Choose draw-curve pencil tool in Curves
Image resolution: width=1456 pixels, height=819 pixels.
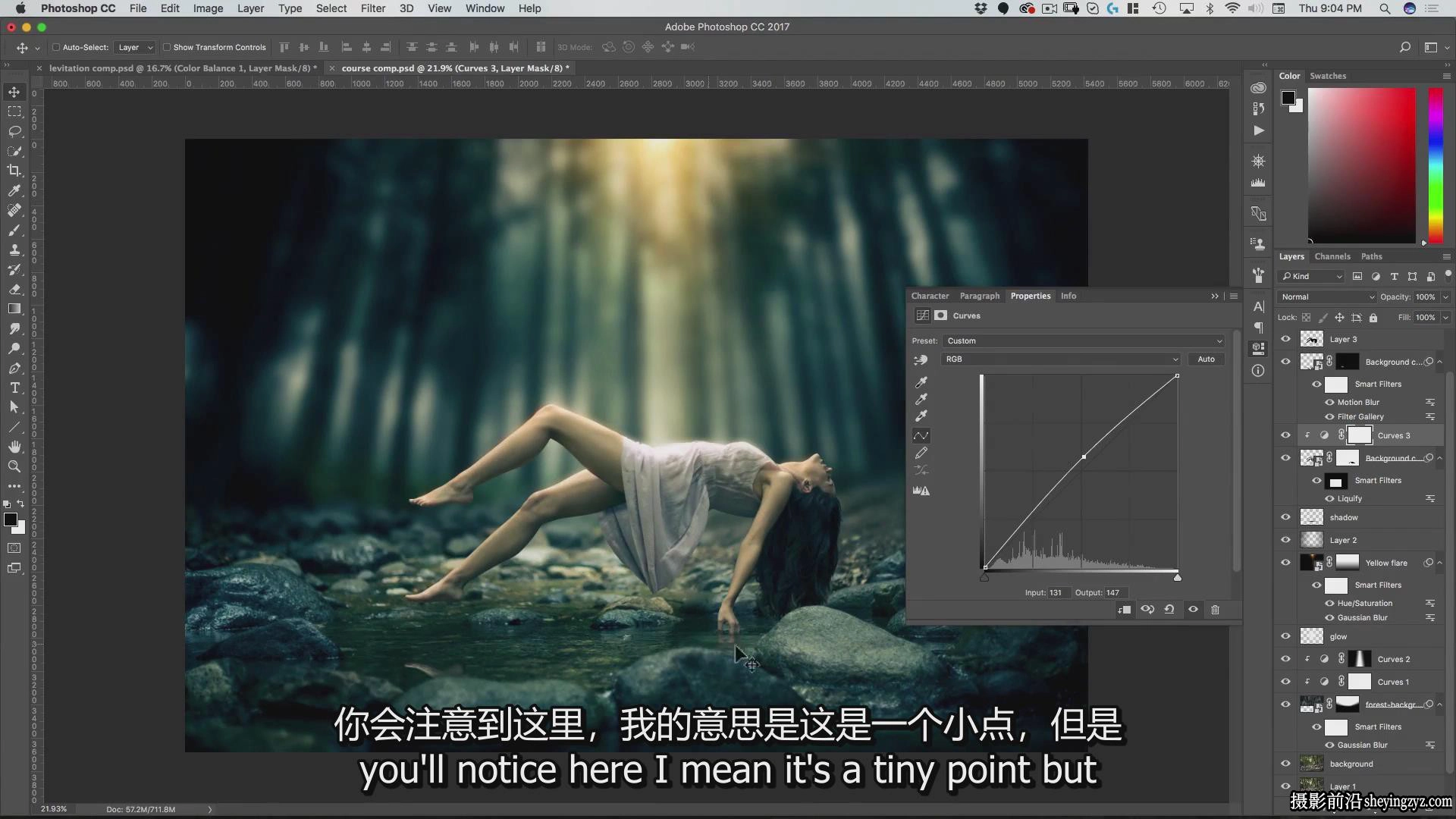tap(921, 453)
